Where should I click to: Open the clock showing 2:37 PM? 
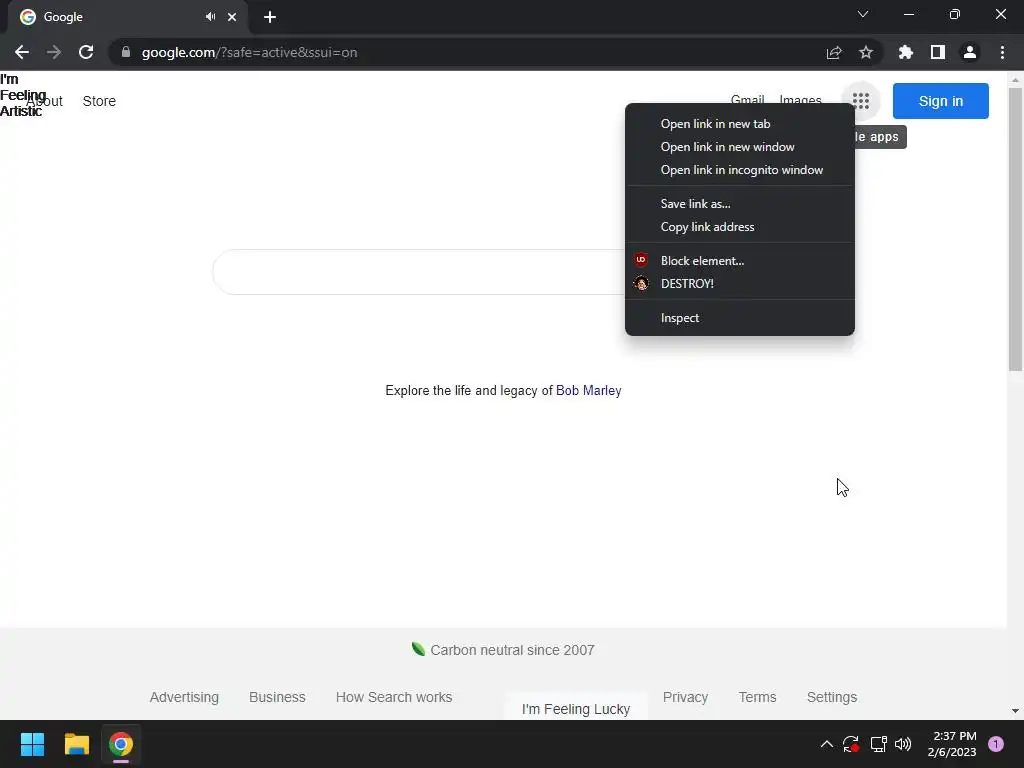click(952, 744)
